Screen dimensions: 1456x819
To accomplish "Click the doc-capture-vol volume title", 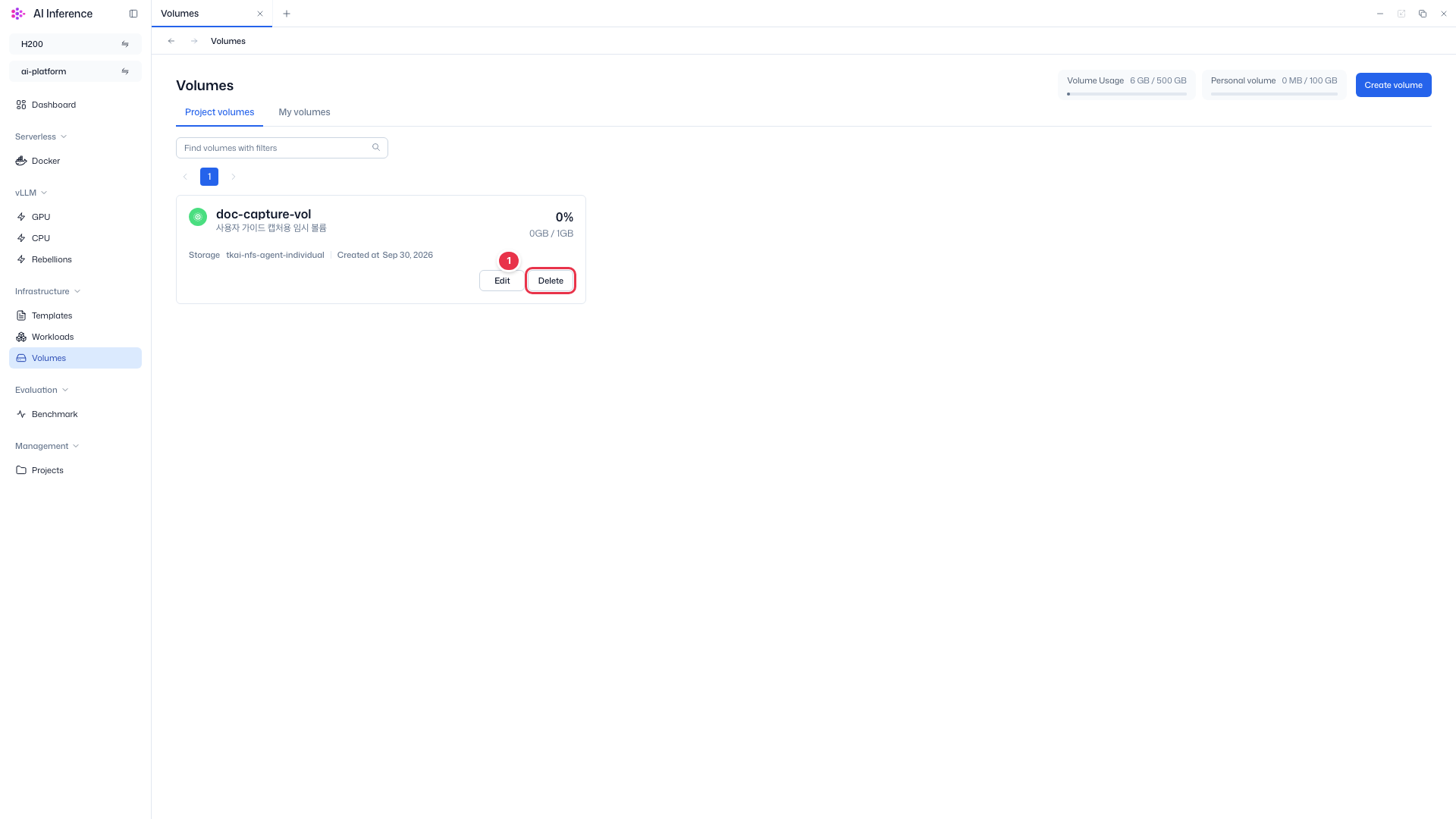I will (x=263, y=214).
